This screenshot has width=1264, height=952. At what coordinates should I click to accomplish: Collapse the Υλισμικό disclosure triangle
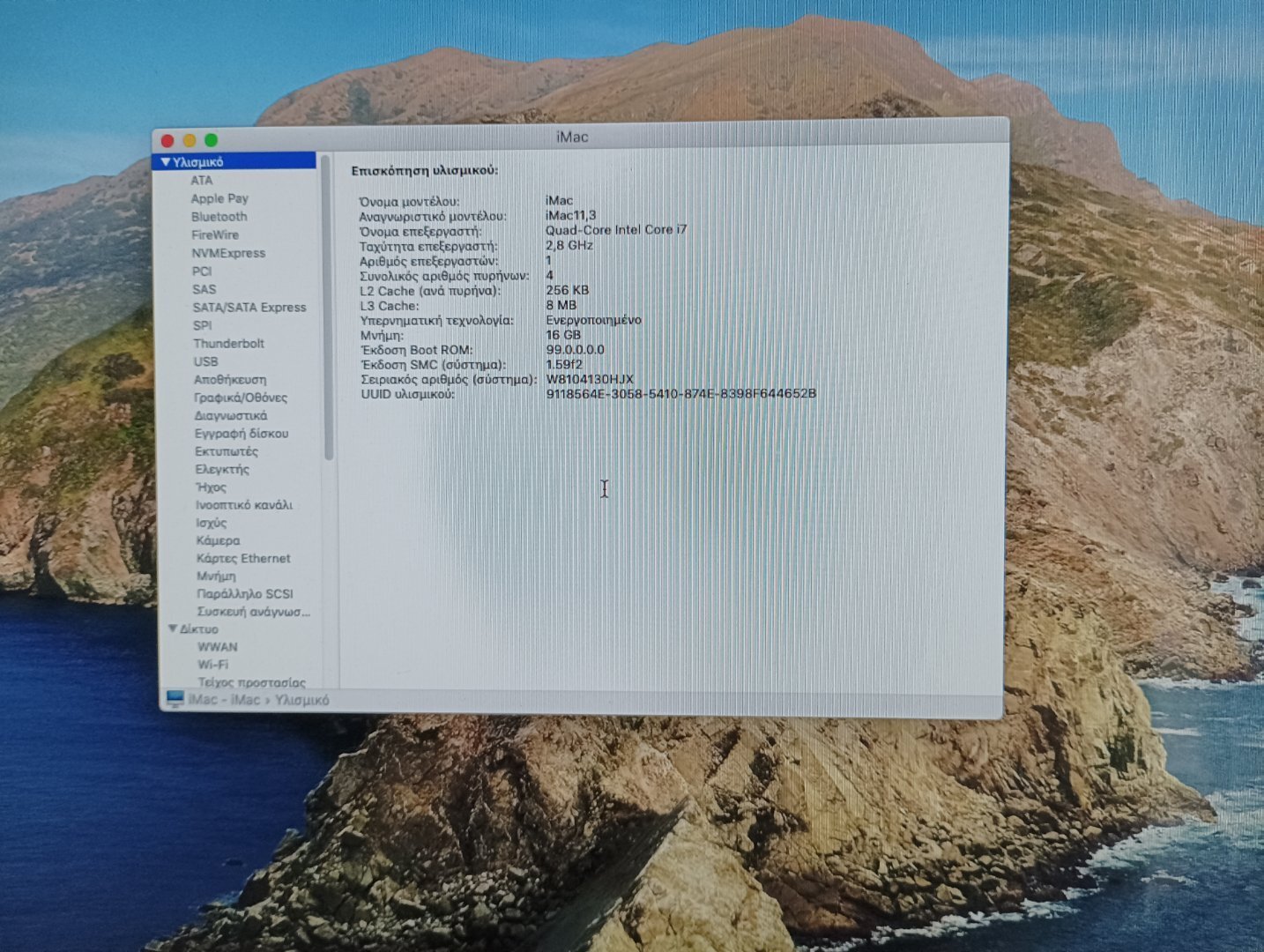click(165, 162)
